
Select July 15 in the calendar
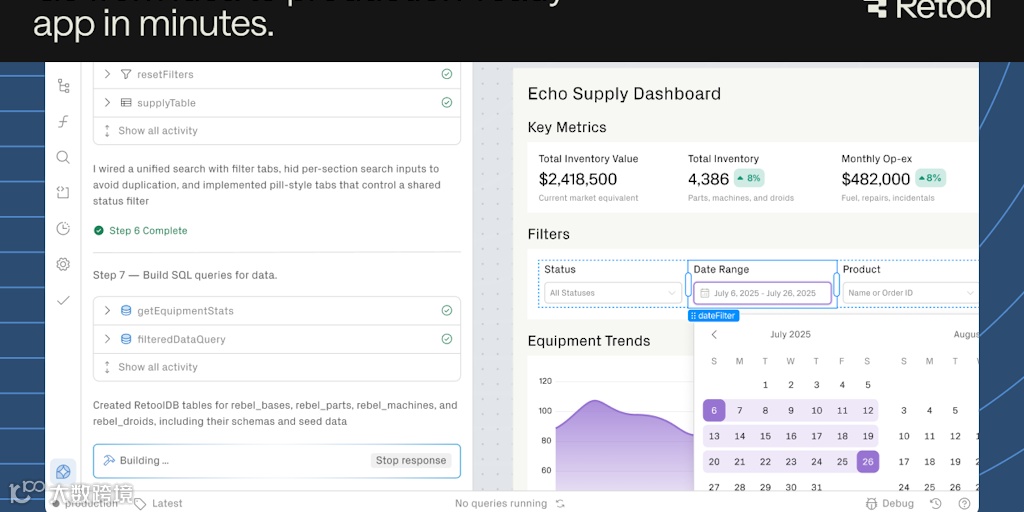765,436
